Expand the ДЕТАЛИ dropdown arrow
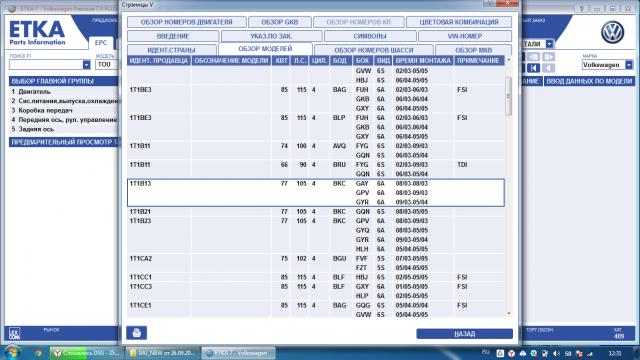Image resolution: width=640 pixels, height=360 pixels. (x=549, y=44)
